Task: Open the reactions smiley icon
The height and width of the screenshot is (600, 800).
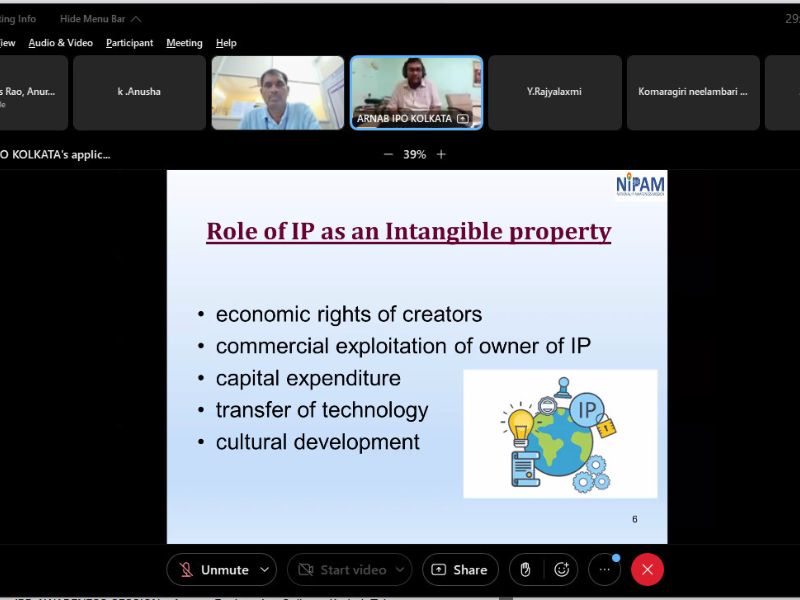Action: pos(561,569)
